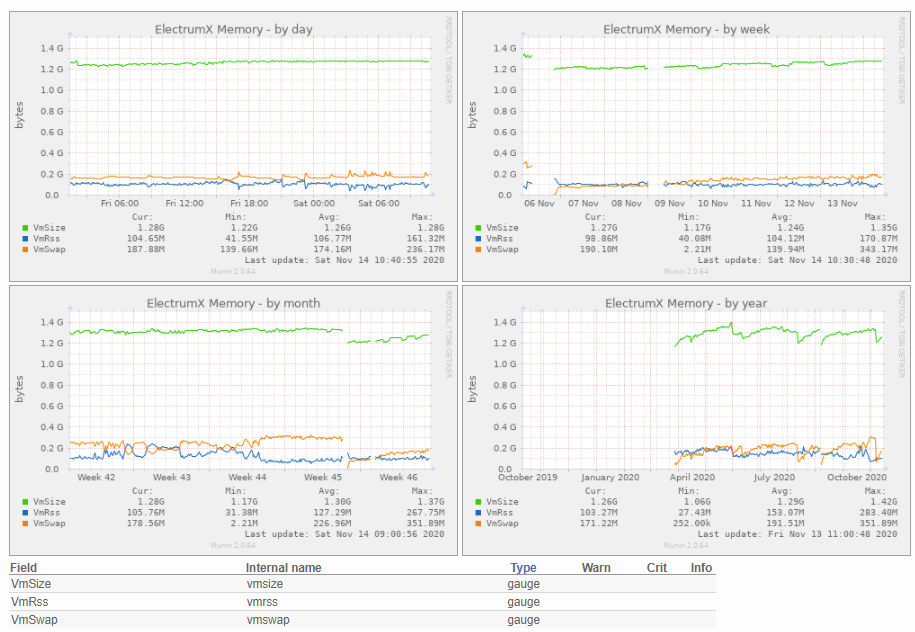
Task: Click the Warn column header
Action: coord(596,568)
